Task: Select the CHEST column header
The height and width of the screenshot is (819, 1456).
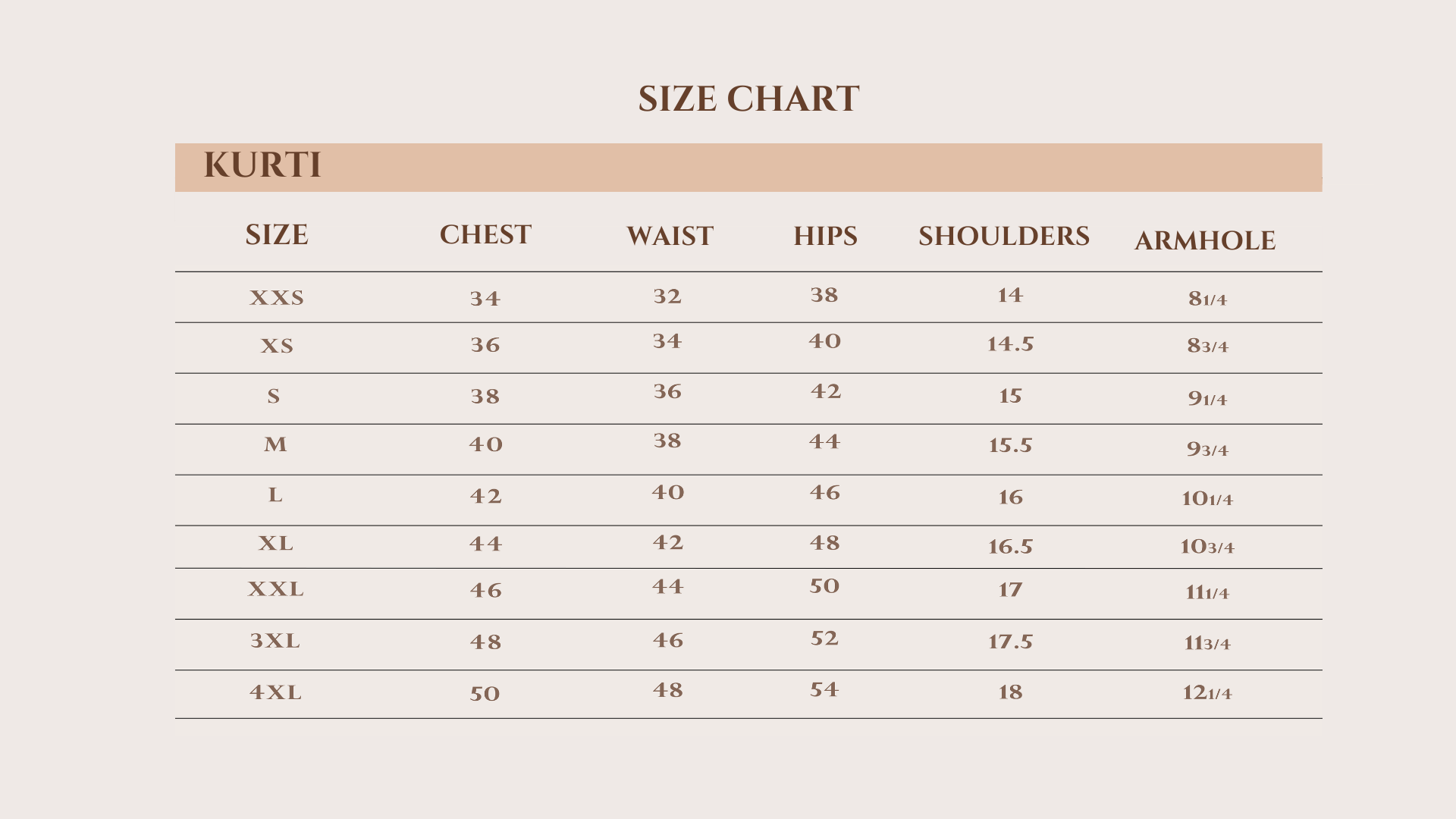Action: click(485, 235)
